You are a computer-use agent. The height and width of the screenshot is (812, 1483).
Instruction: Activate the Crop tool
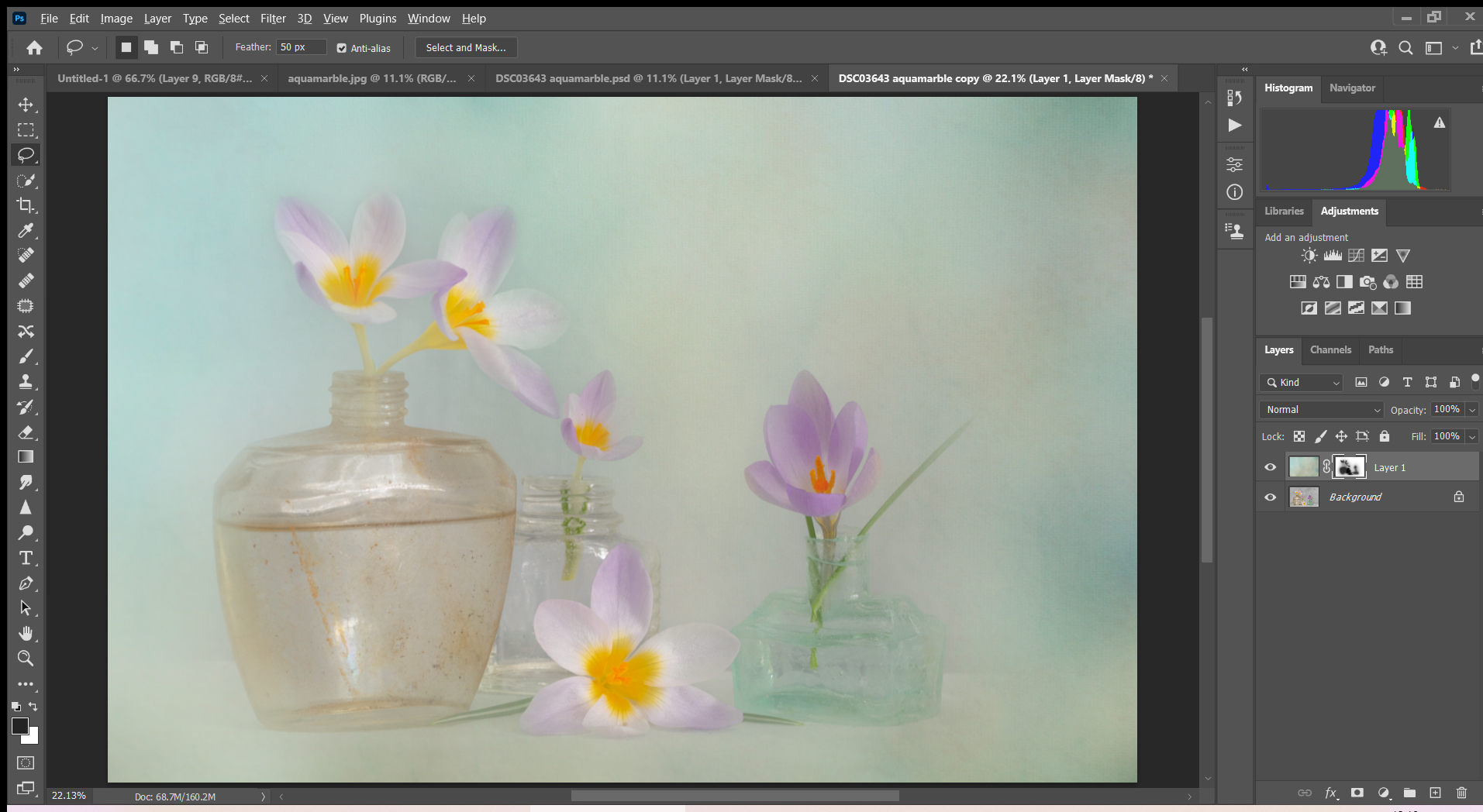(x=26, y=205)
